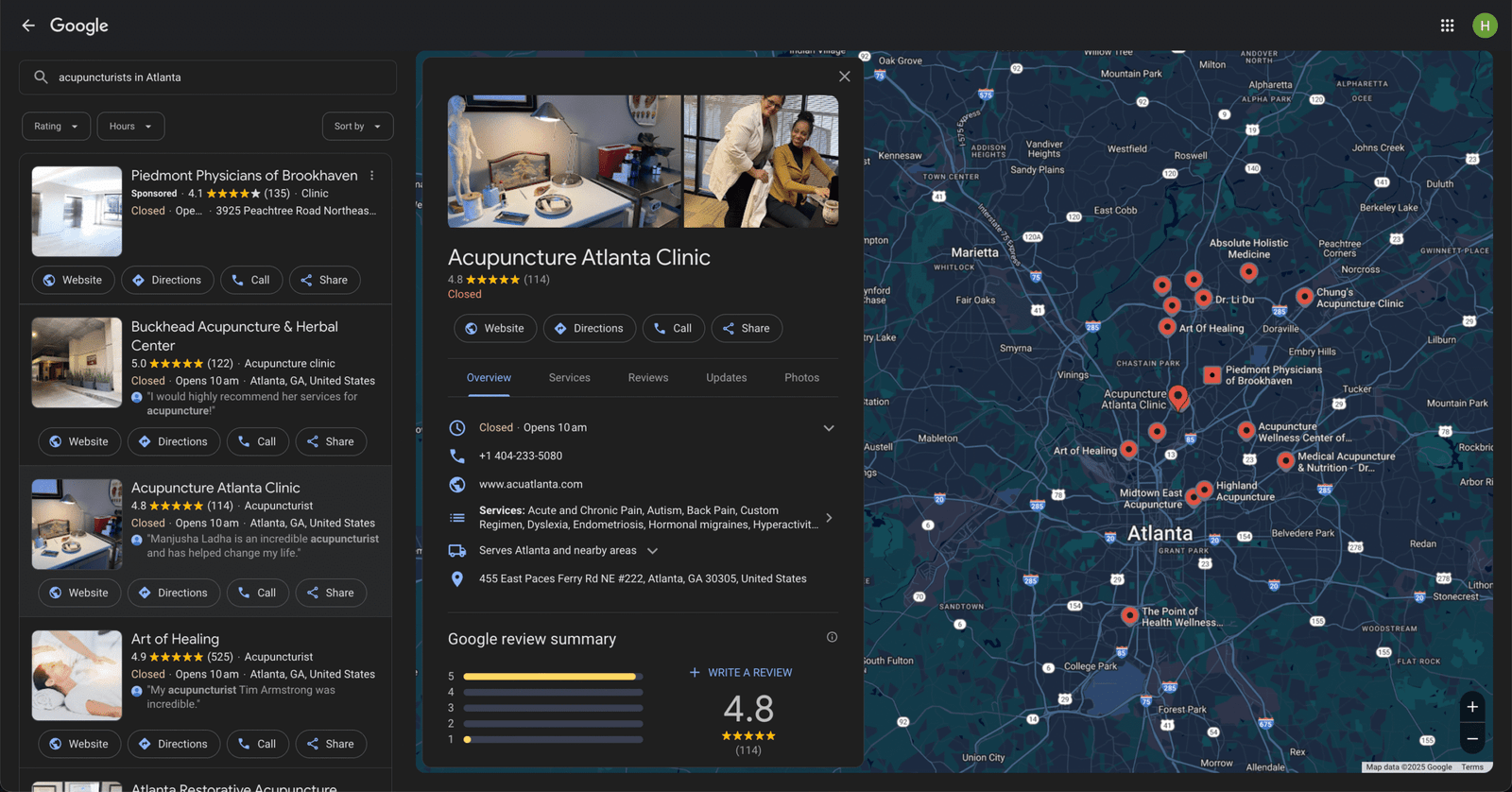Share the Acupuncture Atlanta Clinic result card
This screenshot has height=792, width=1512.
331,594
